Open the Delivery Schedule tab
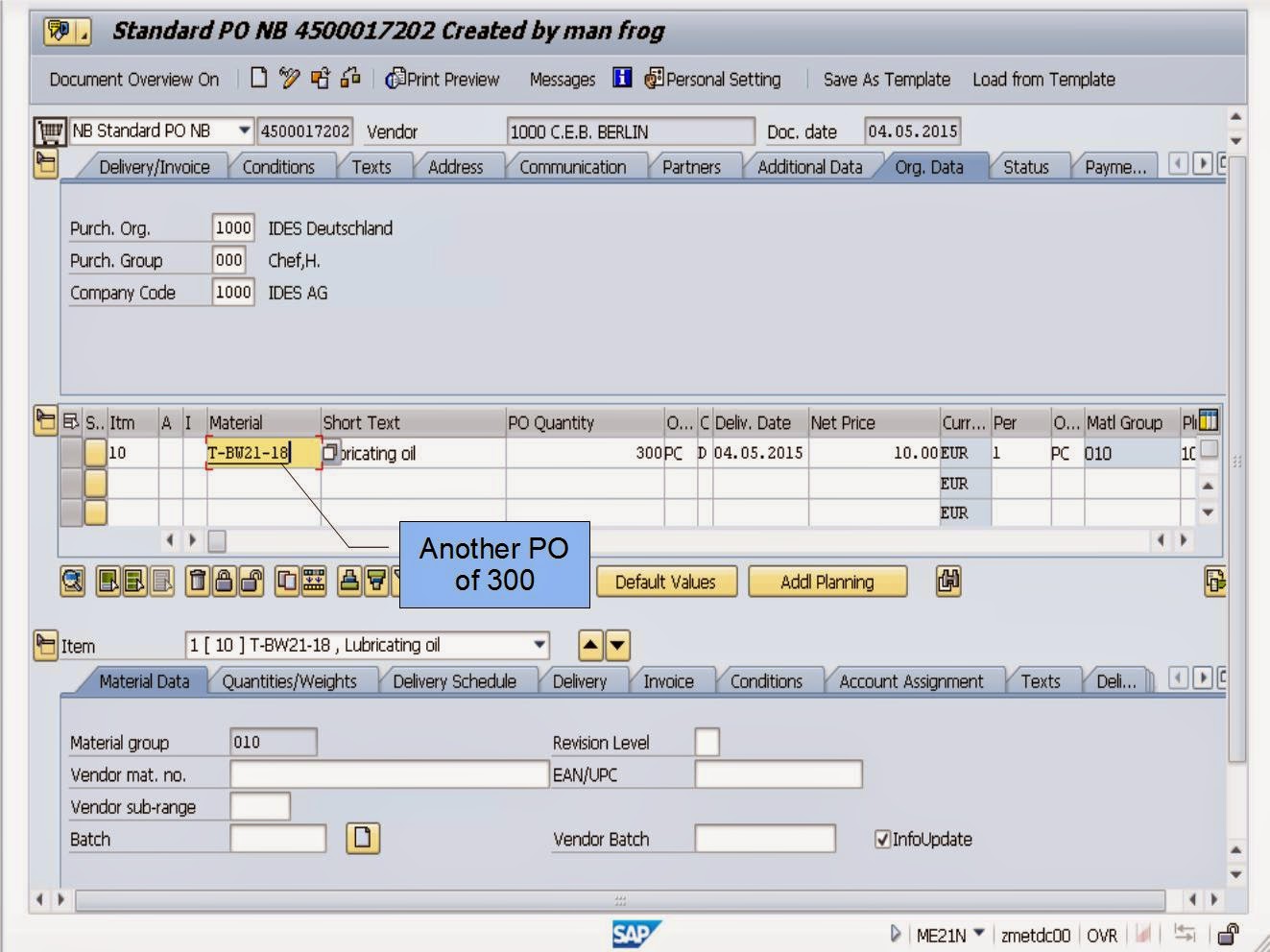Viewport: 1270px width, 952px height. [x=457, y=680]
